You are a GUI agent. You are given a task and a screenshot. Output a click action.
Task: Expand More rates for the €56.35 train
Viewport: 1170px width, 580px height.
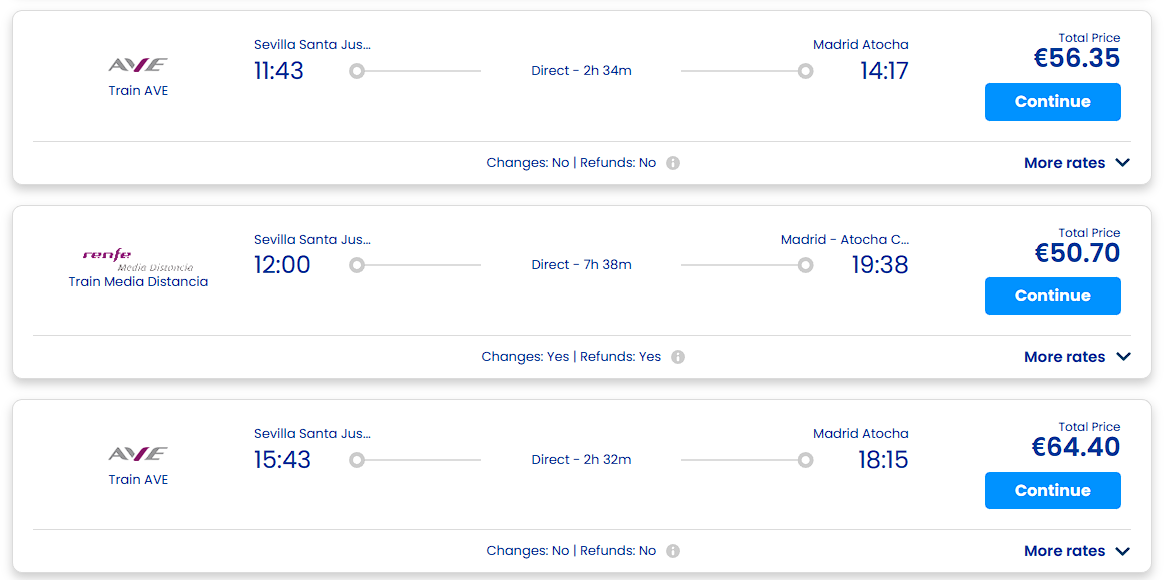[x=1076, y=163]
